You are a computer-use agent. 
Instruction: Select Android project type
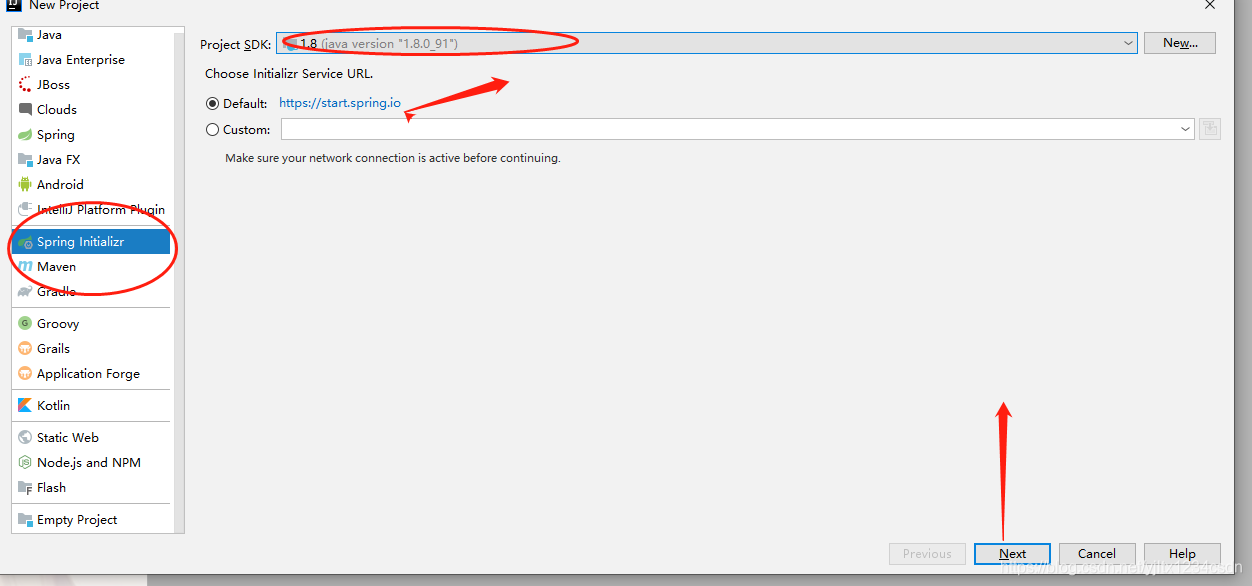point(91,185)
